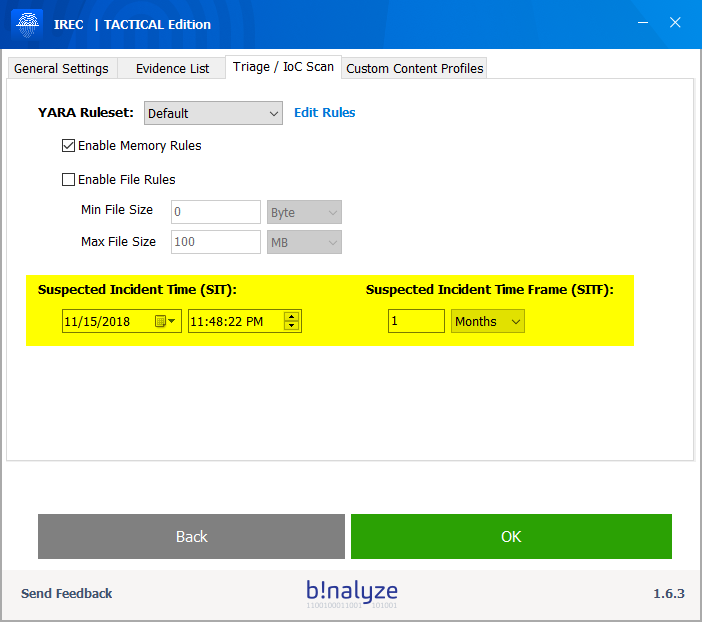This screenshot has height=622, width=702.
Task: Disable the Enable Memory Rules checkbox
Action: coord(69,146)
